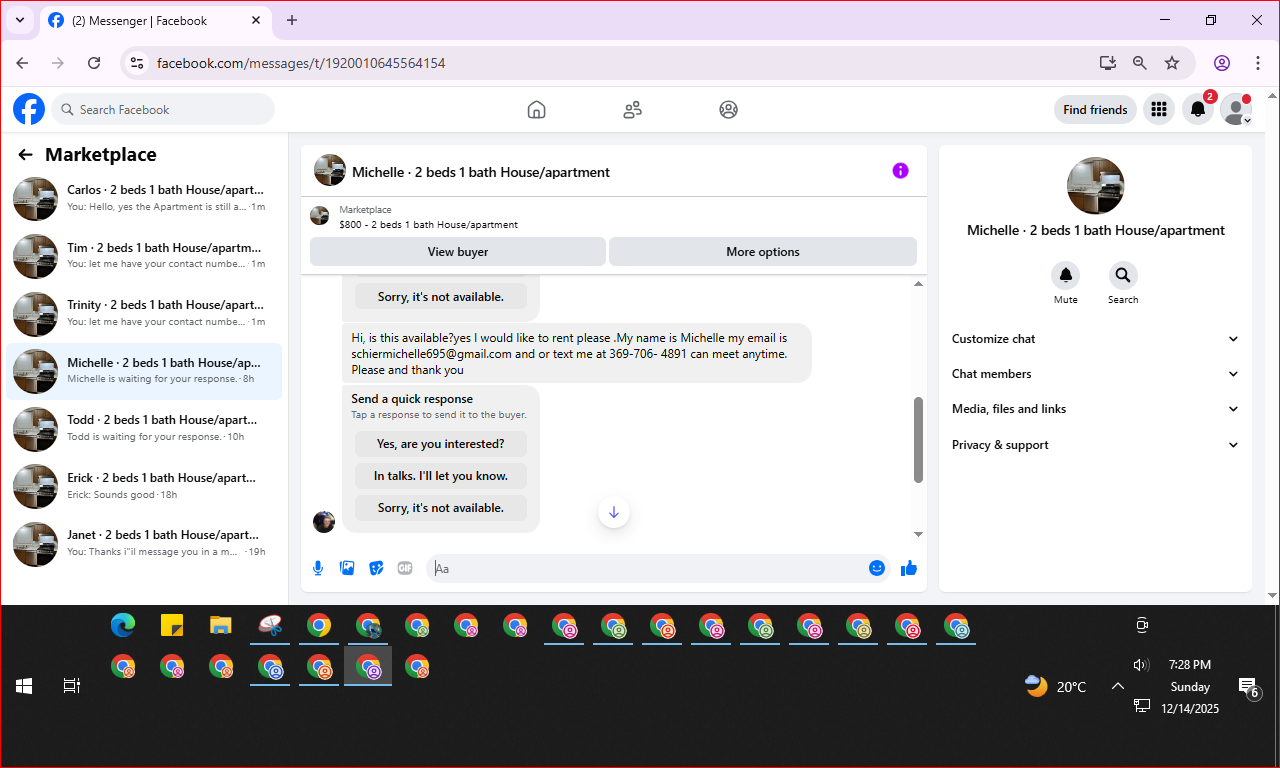Viewport: 1280px width, 768px height.
Task: Select the Messenger | Facebook browser tab
Action: pyautogui.click(x=155, y=20)
